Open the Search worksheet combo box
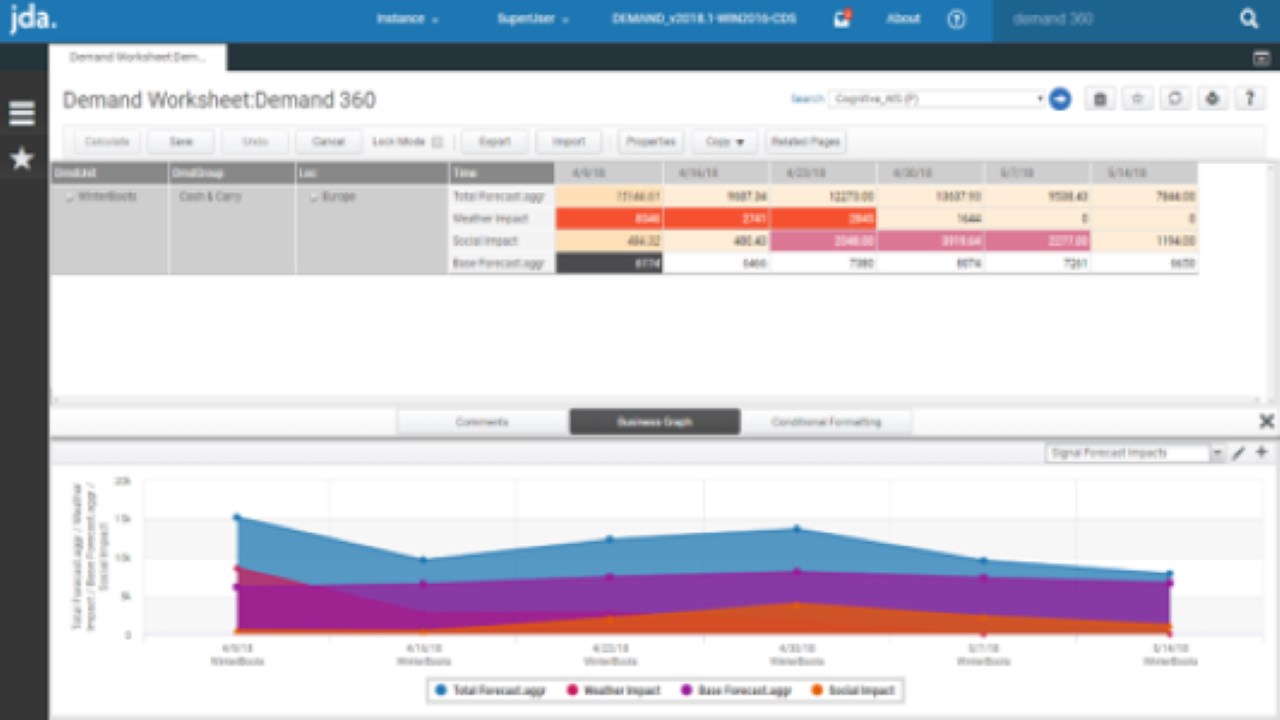 [937, 99]
